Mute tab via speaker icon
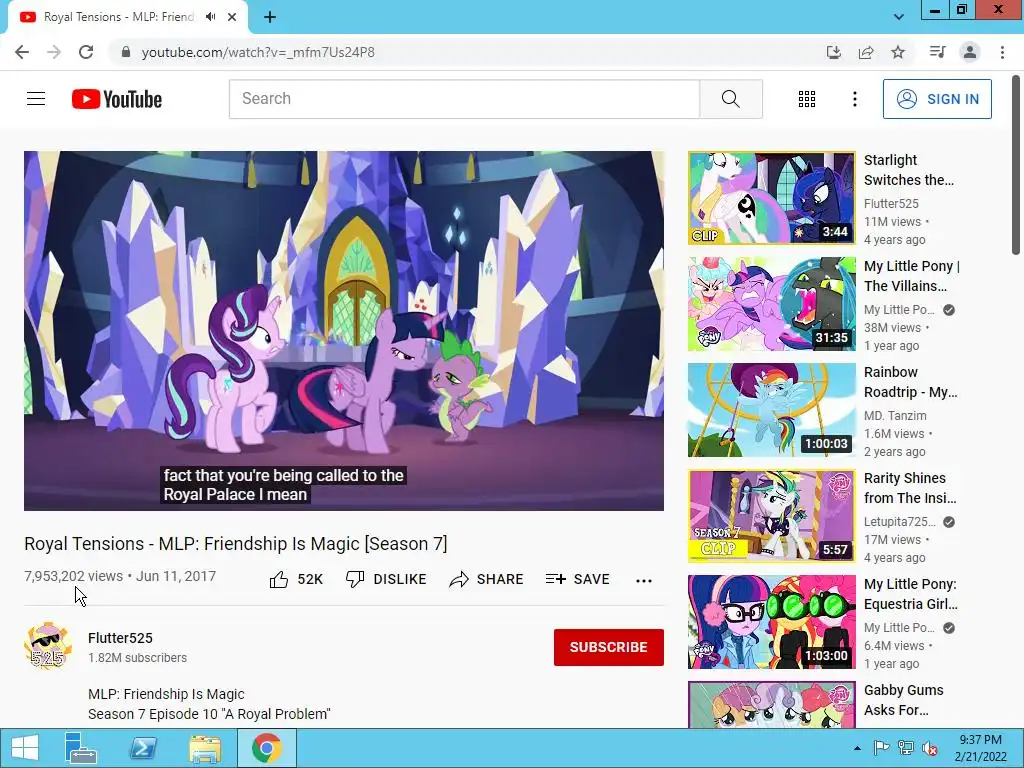Screen dimensions: 1024x768 pos(210,17)
